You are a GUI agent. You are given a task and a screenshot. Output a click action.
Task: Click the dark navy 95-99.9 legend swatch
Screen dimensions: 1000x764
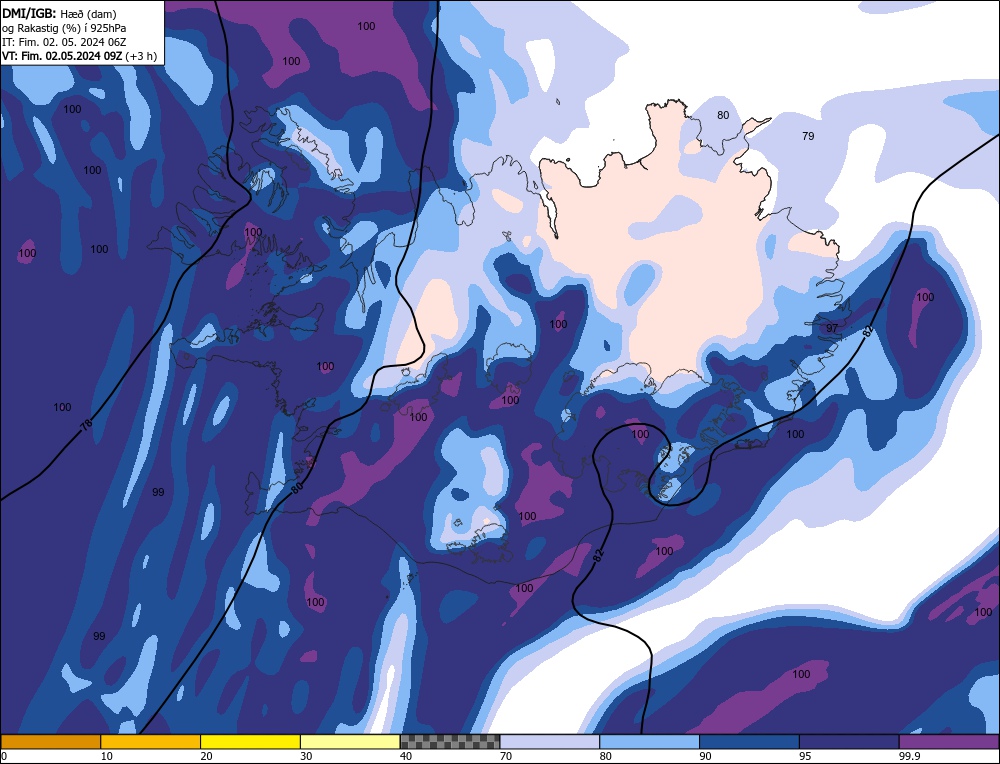click(x=849, y=742)
